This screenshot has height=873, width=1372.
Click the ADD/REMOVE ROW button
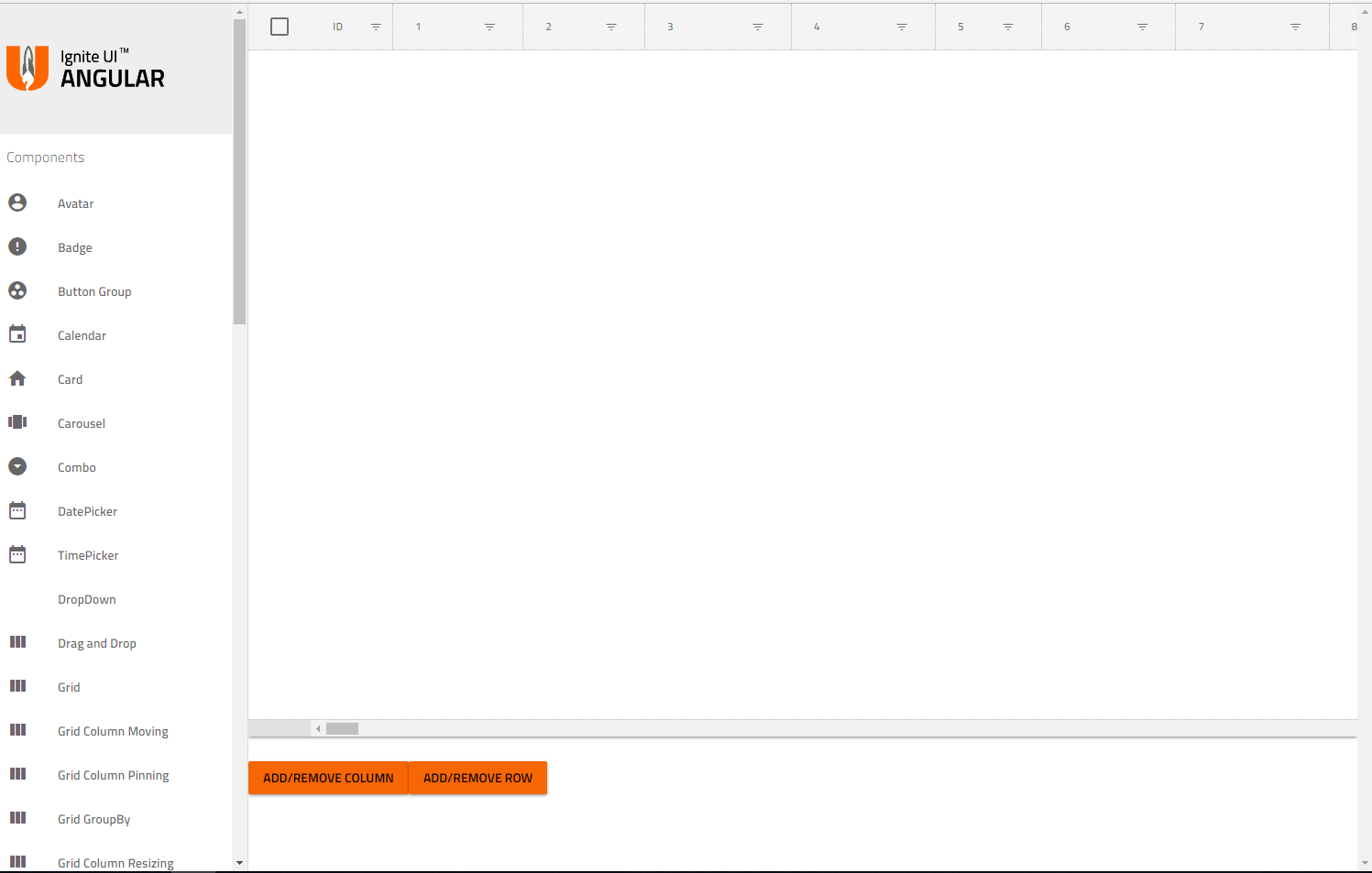(x=477, y=777)
